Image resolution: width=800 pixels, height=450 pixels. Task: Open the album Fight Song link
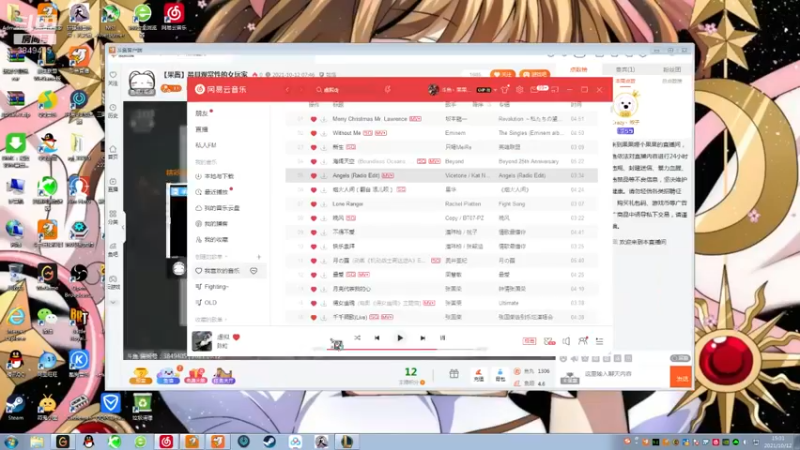tap(511, 204)
